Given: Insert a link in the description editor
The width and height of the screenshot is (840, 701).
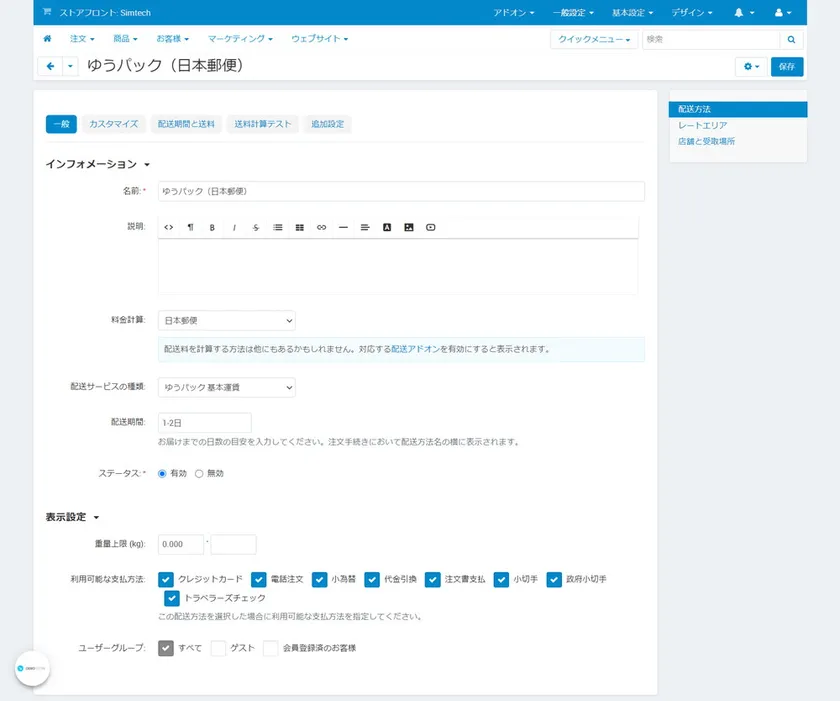Looking at the screenshot, I should 321,227.
